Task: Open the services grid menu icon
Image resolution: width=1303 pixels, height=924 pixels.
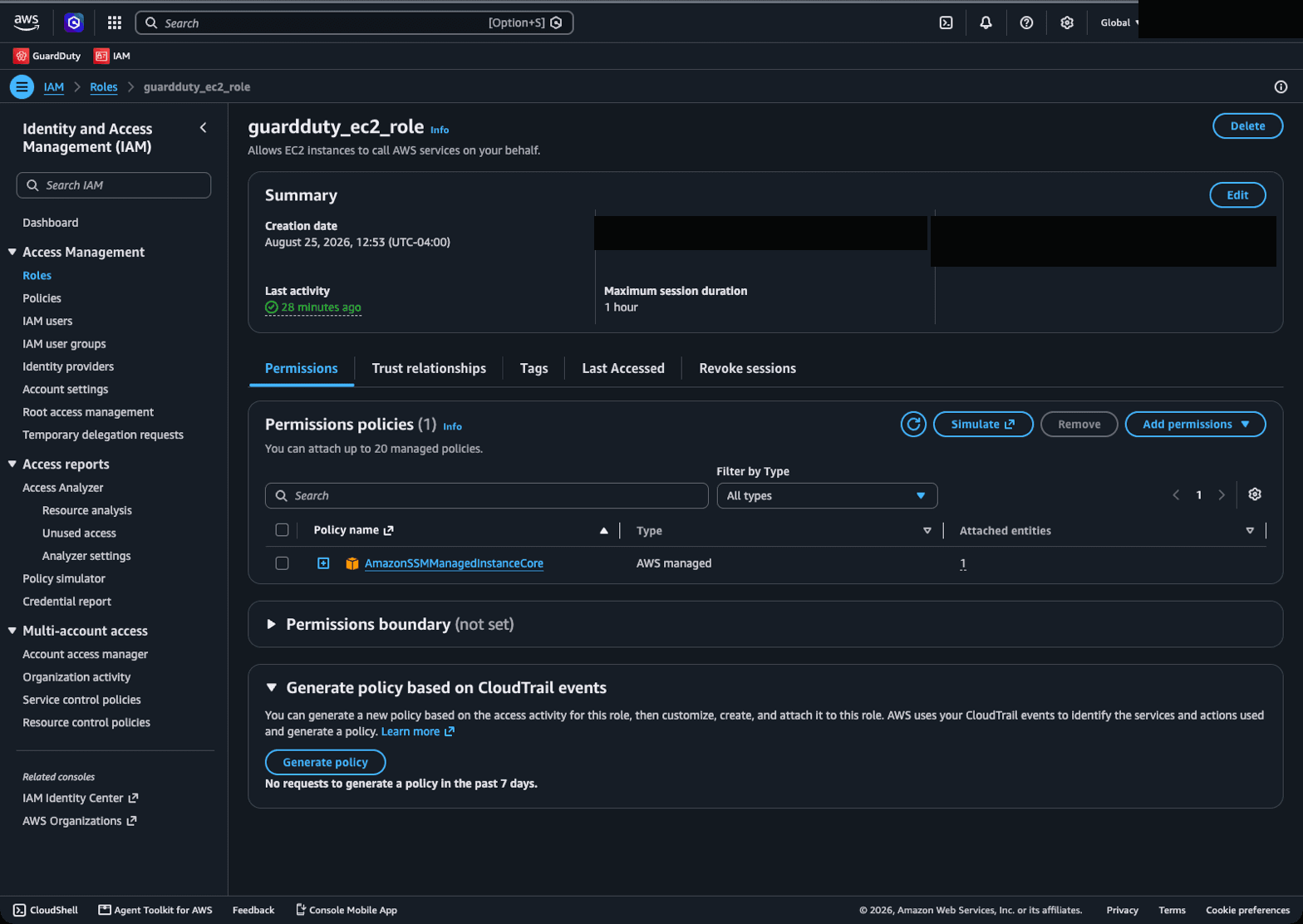Action: tap(115, 22)
